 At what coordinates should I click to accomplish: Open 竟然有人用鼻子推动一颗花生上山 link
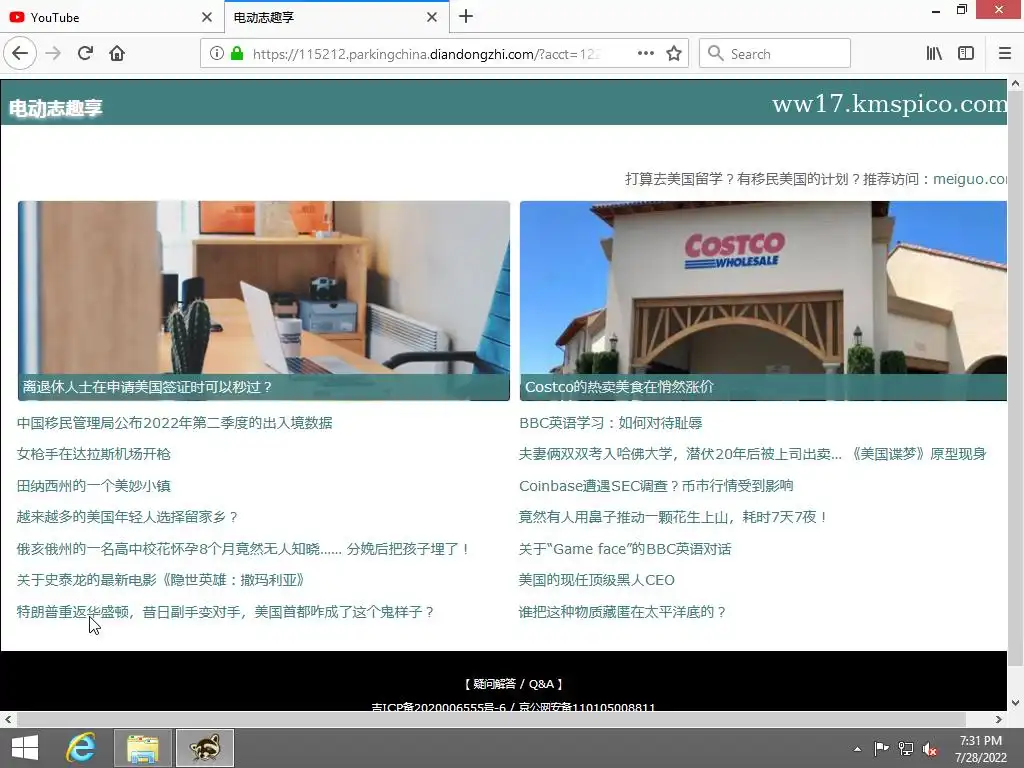coord(673,517)
